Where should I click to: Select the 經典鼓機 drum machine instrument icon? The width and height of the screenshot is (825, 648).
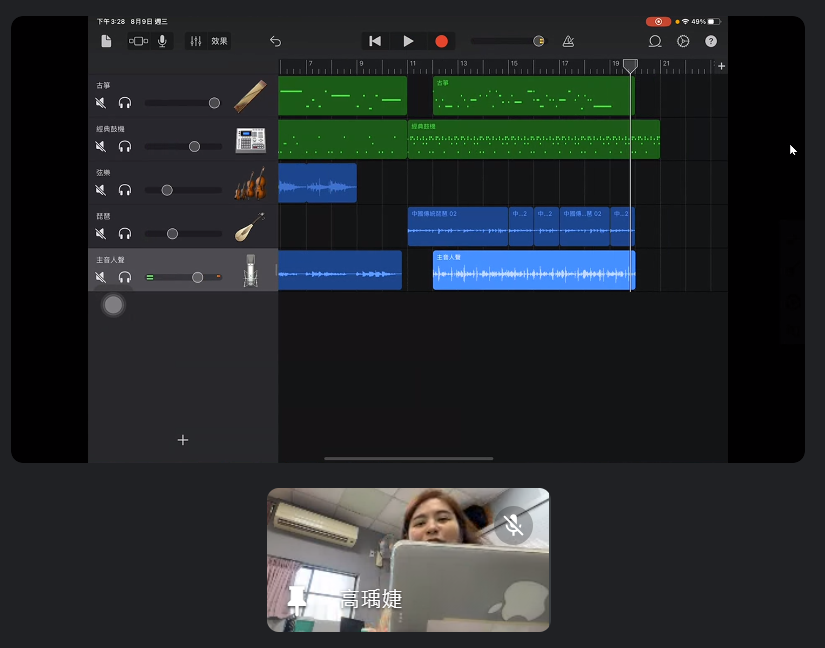(x=250, y=140)
